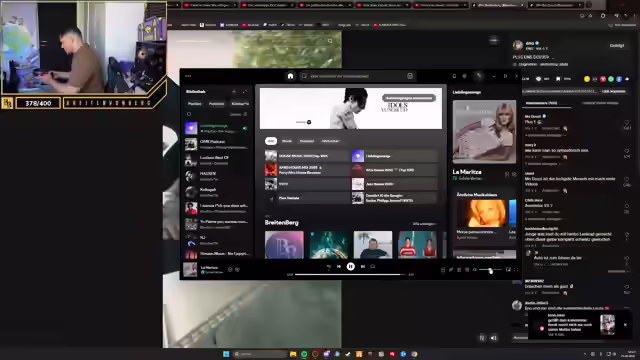Open the Plus Statiste shortcut tile
640x360 pixels.
(x=307, y=198)
